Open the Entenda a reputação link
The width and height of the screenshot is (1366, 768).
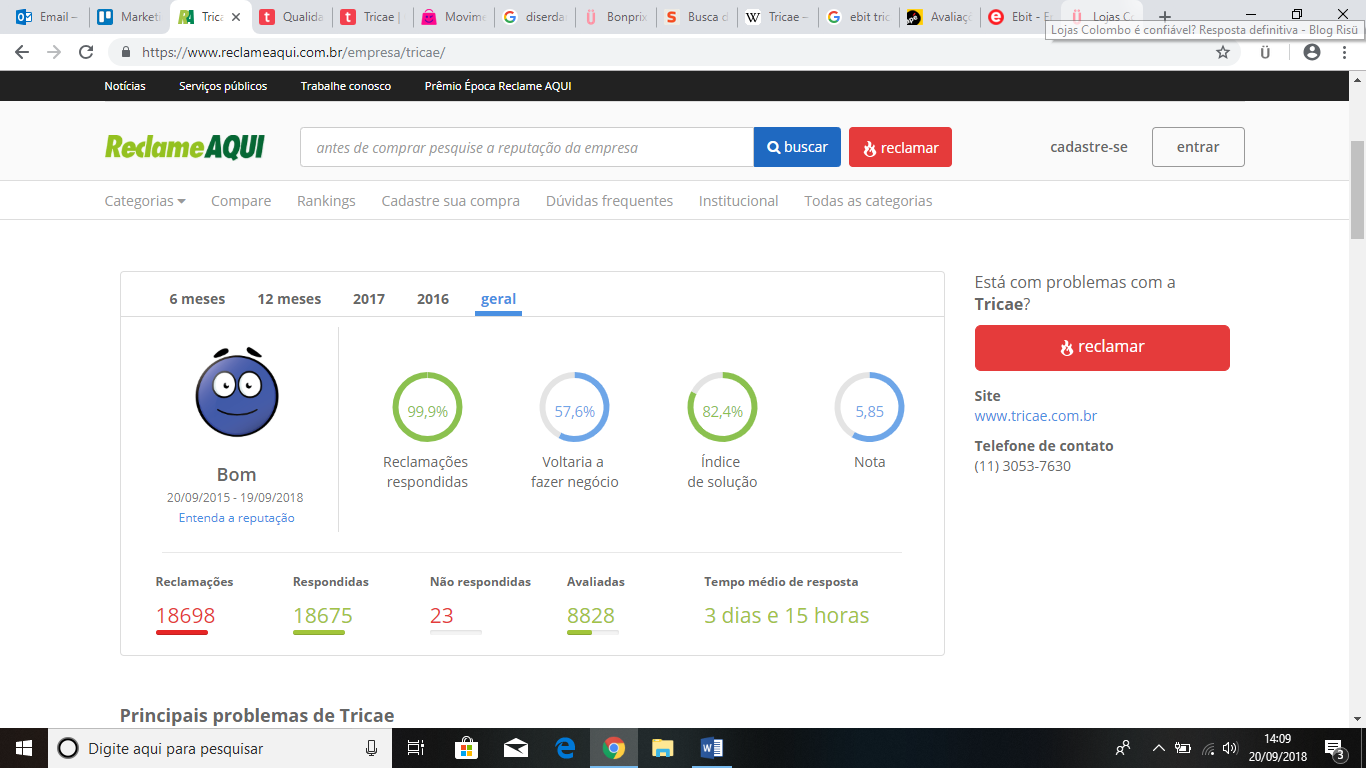click(237, 518)
